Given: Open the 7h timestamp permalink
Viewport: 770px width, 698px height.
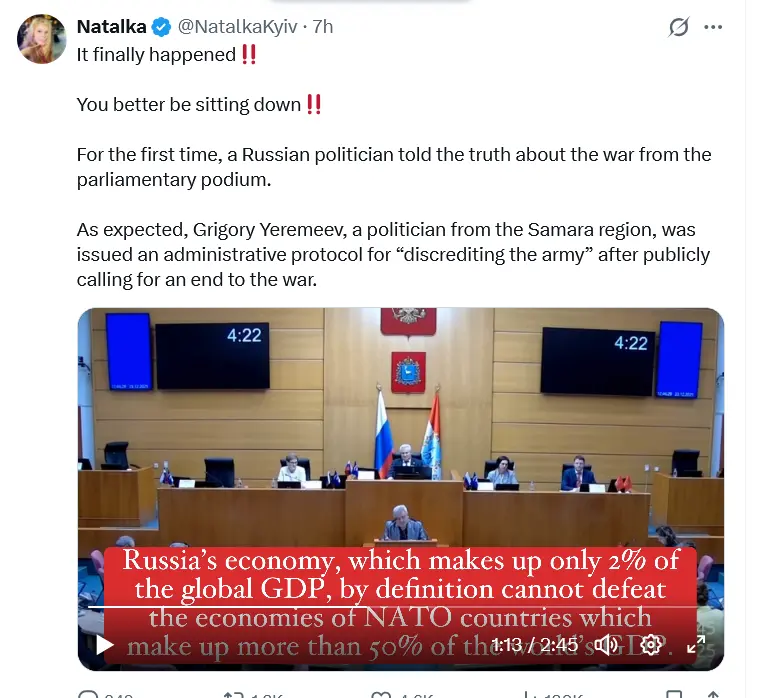Looking at the screenshot, I should pos(323,27).
